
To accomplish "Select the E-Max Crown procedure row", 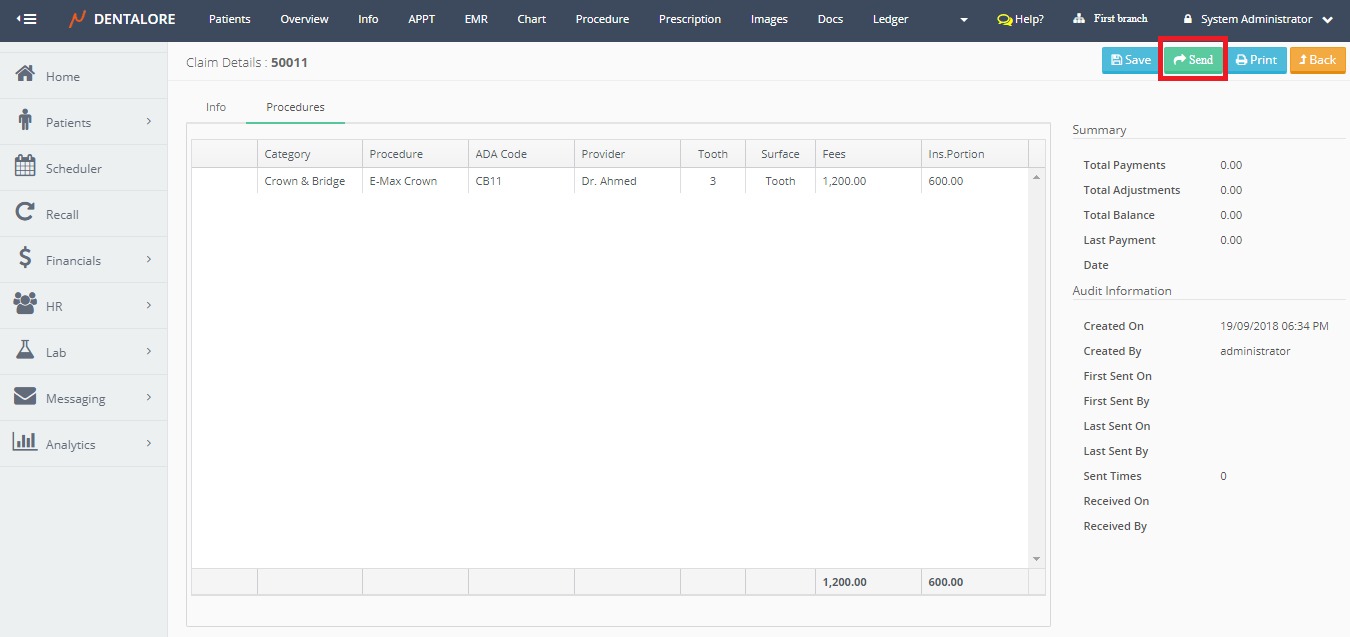I will click(x=403, y=181).
